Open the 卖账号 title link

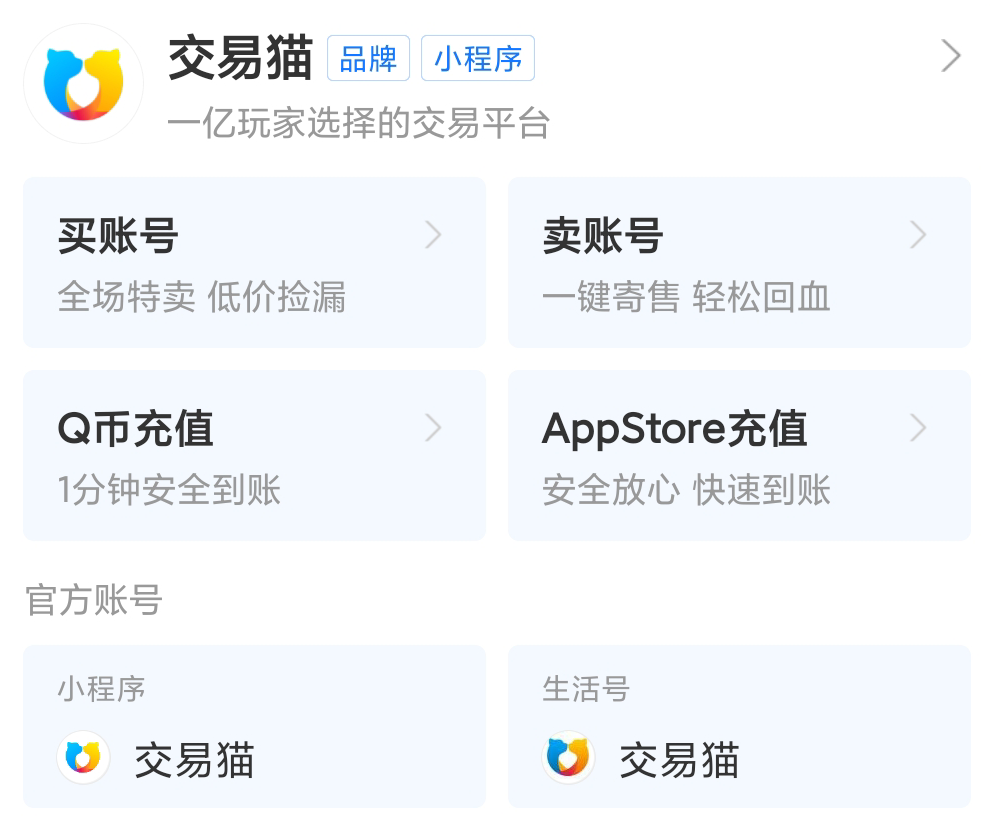coord(603,237)
